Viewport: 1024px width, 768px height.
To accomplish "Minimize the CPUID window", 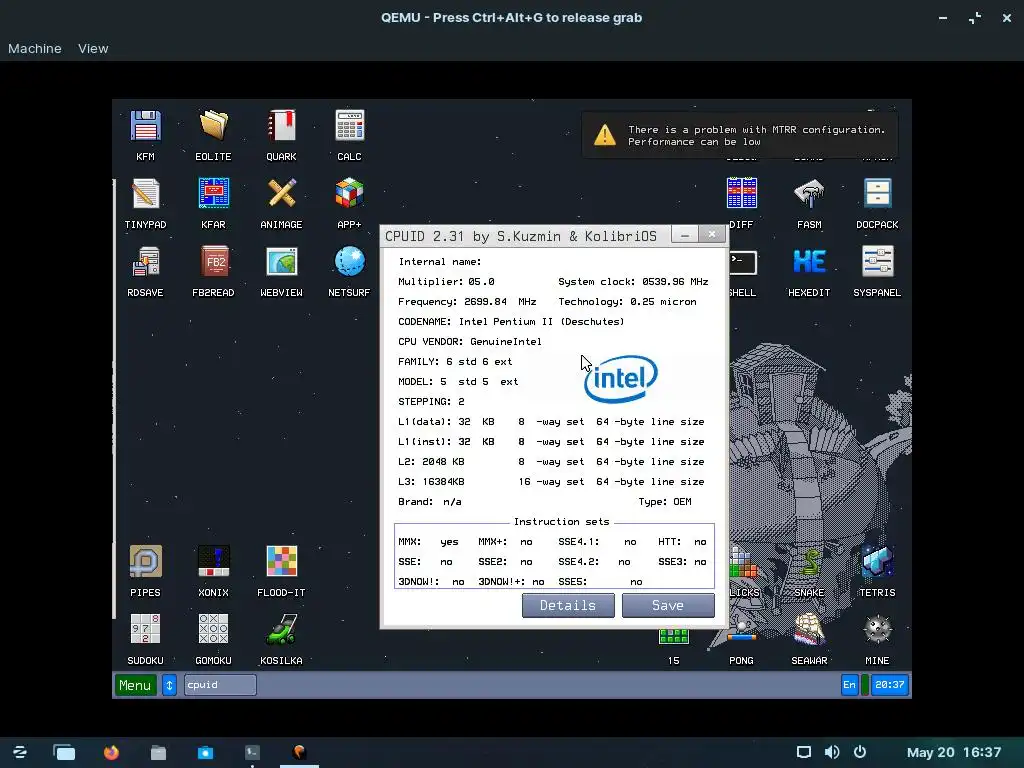I will 684,235.
